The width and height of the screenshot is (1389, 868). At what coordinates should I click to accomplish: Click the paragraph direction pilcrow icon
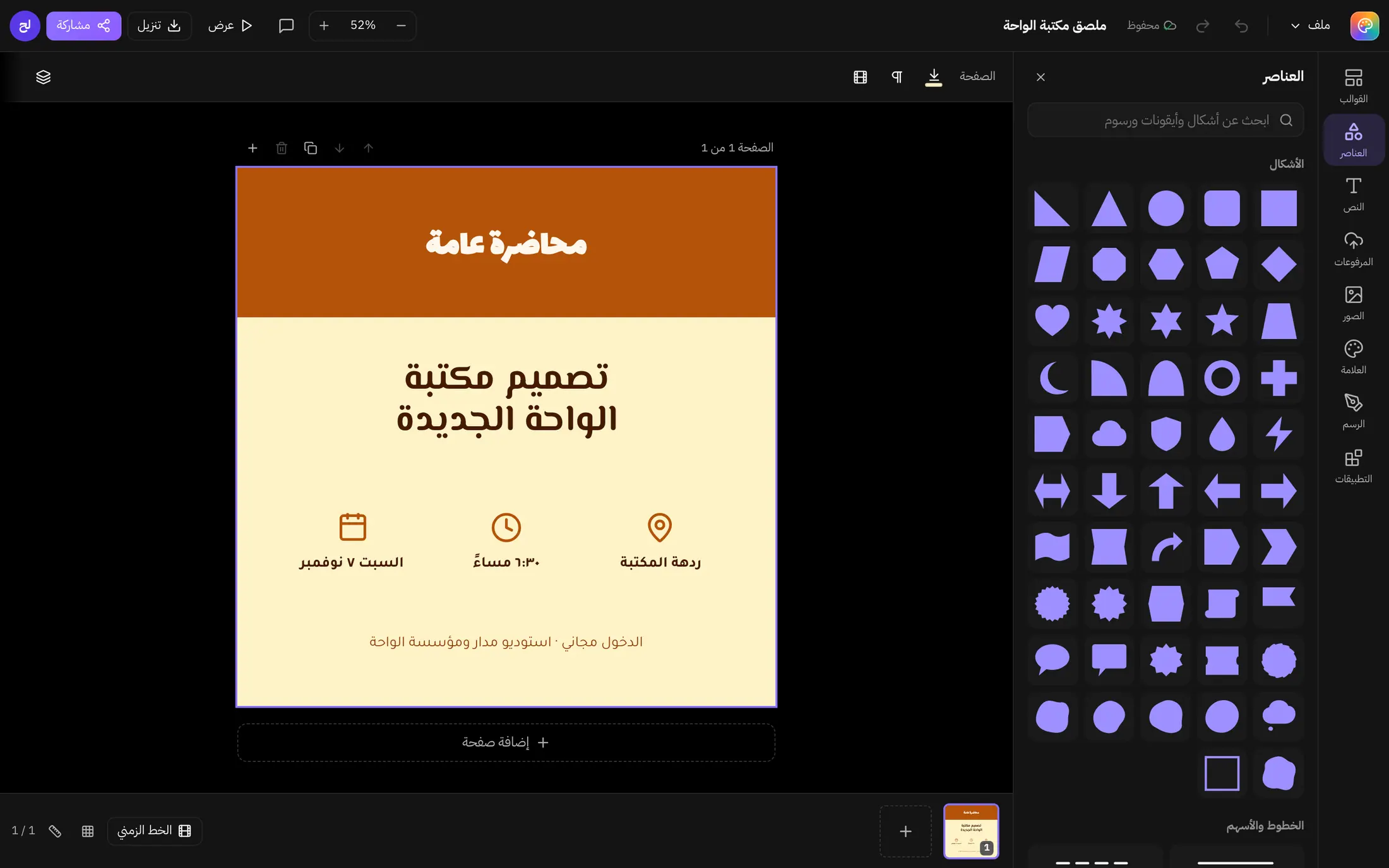[897, 77]
